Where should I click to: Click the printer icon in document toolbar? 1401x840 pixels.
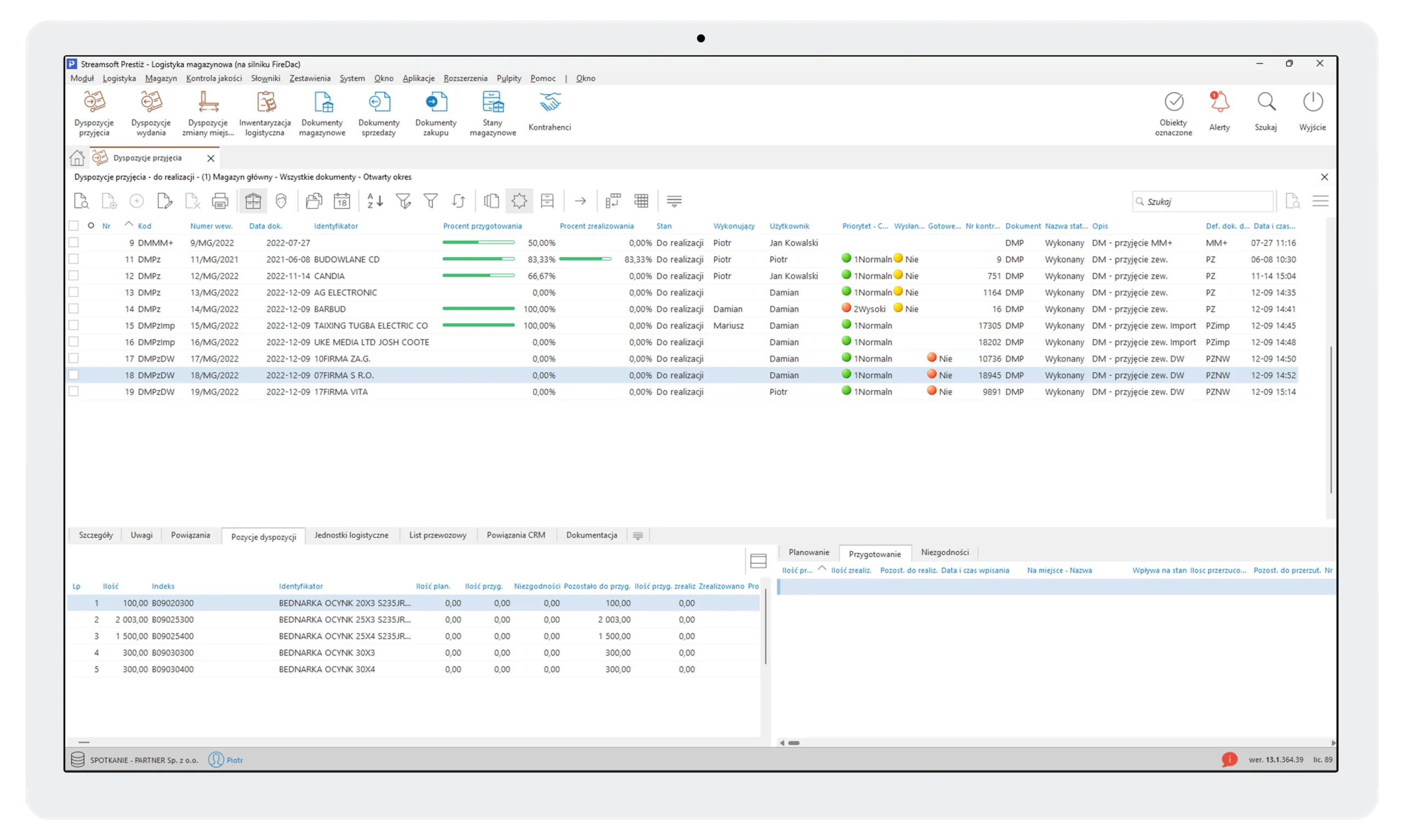[219, 201]
